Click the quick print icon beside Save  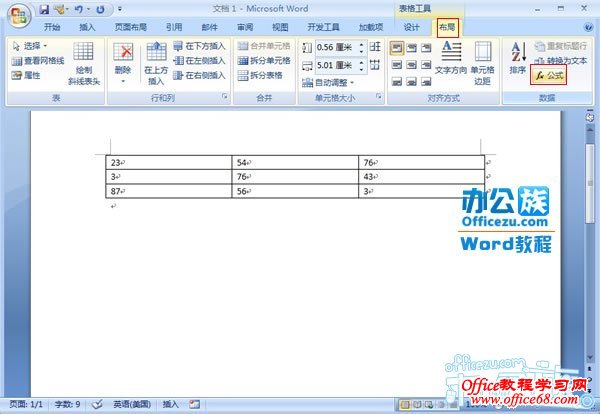click(x=59, y=9)
